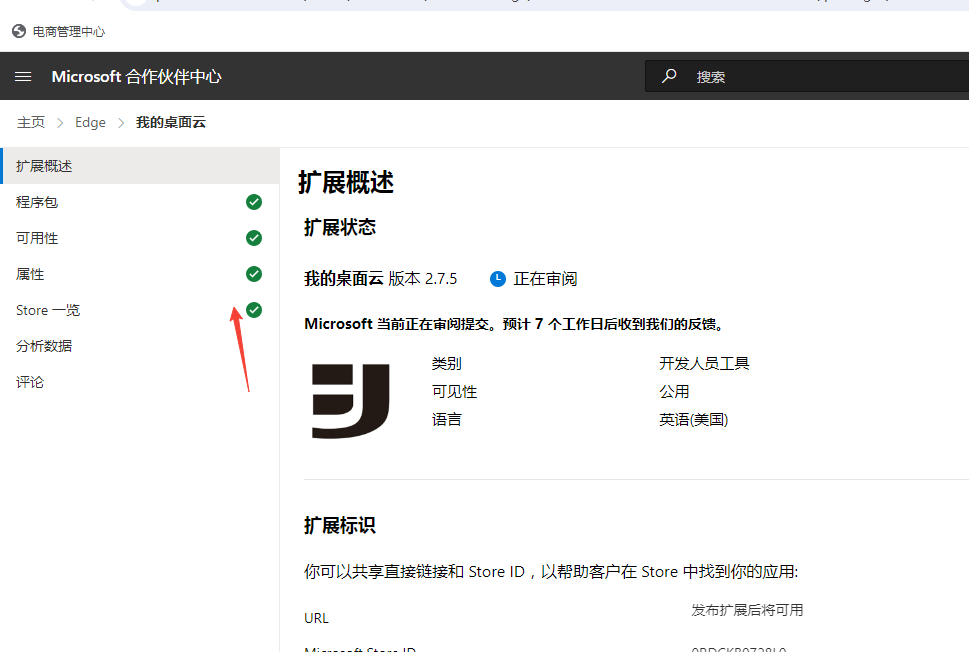Click the blue clock 正在审阅 status icon
969x652 pixels.
[x=498, y=279]
